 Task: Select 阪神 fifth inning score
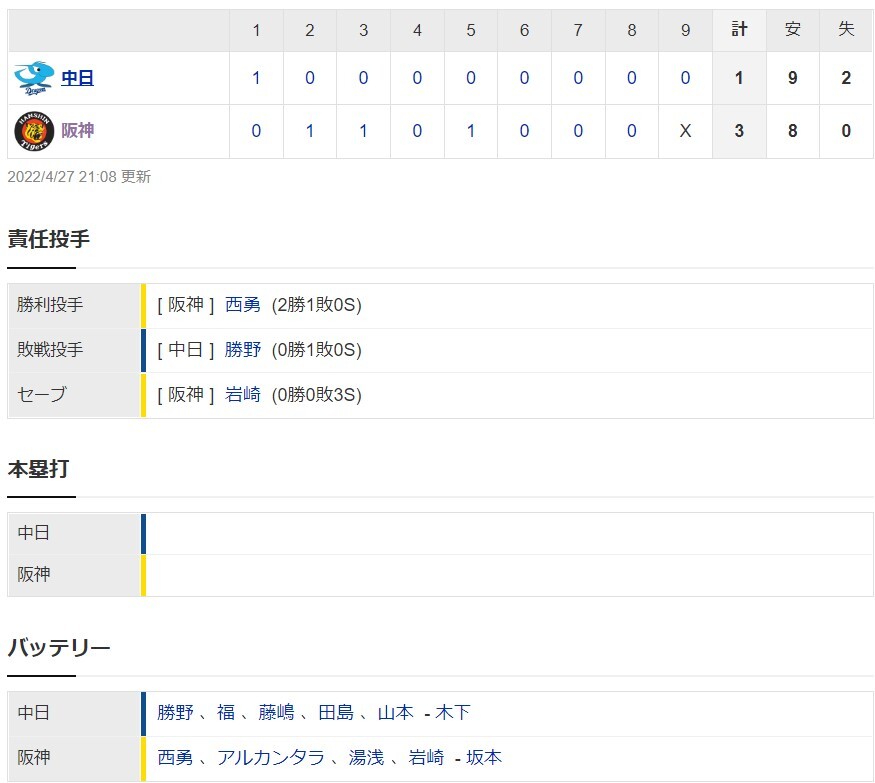471,131
